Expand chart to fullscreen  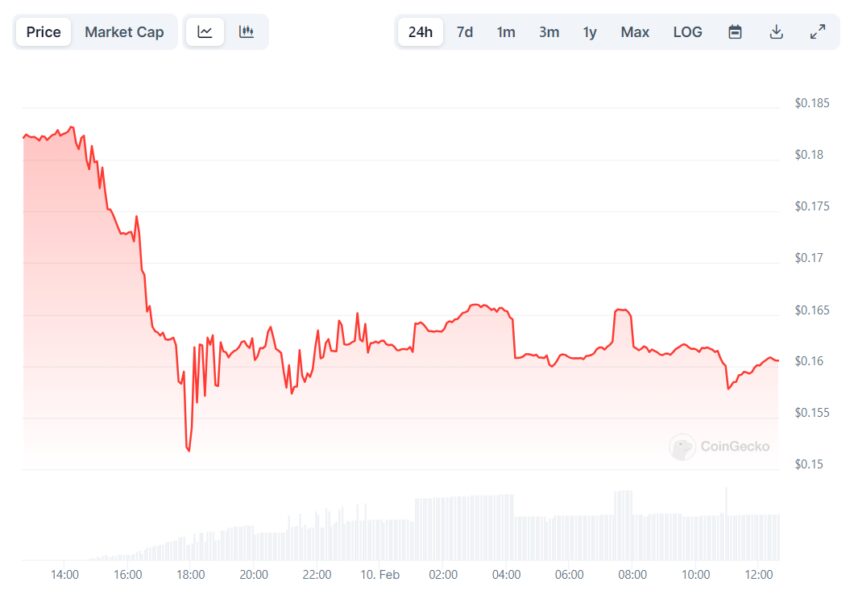click(x=817, y=32)
